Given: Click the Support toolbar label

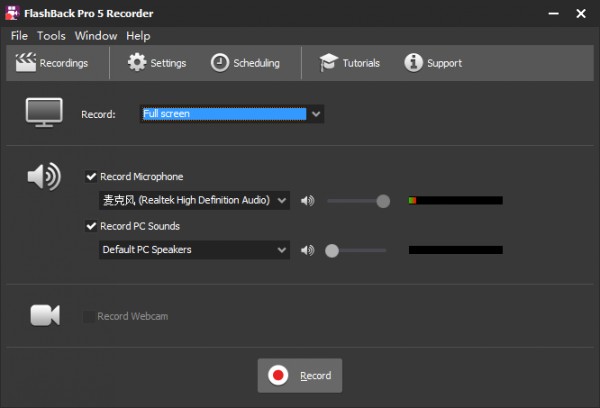Looking at the screenshot, I should click(445, 63).
